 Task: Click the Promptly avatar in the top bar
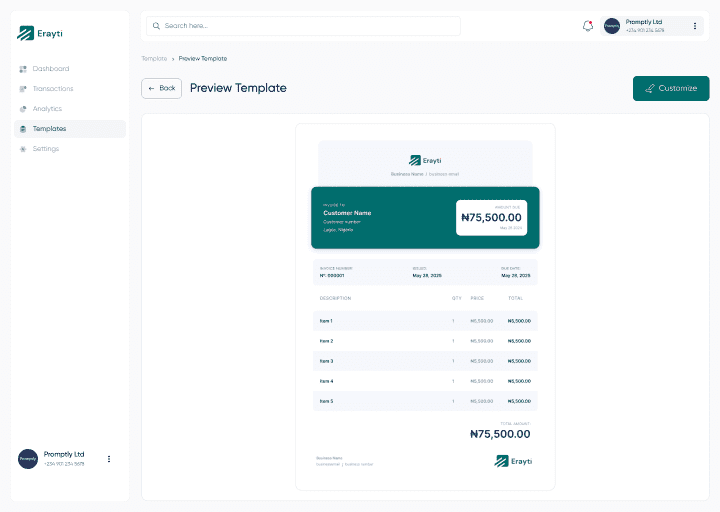612,26
